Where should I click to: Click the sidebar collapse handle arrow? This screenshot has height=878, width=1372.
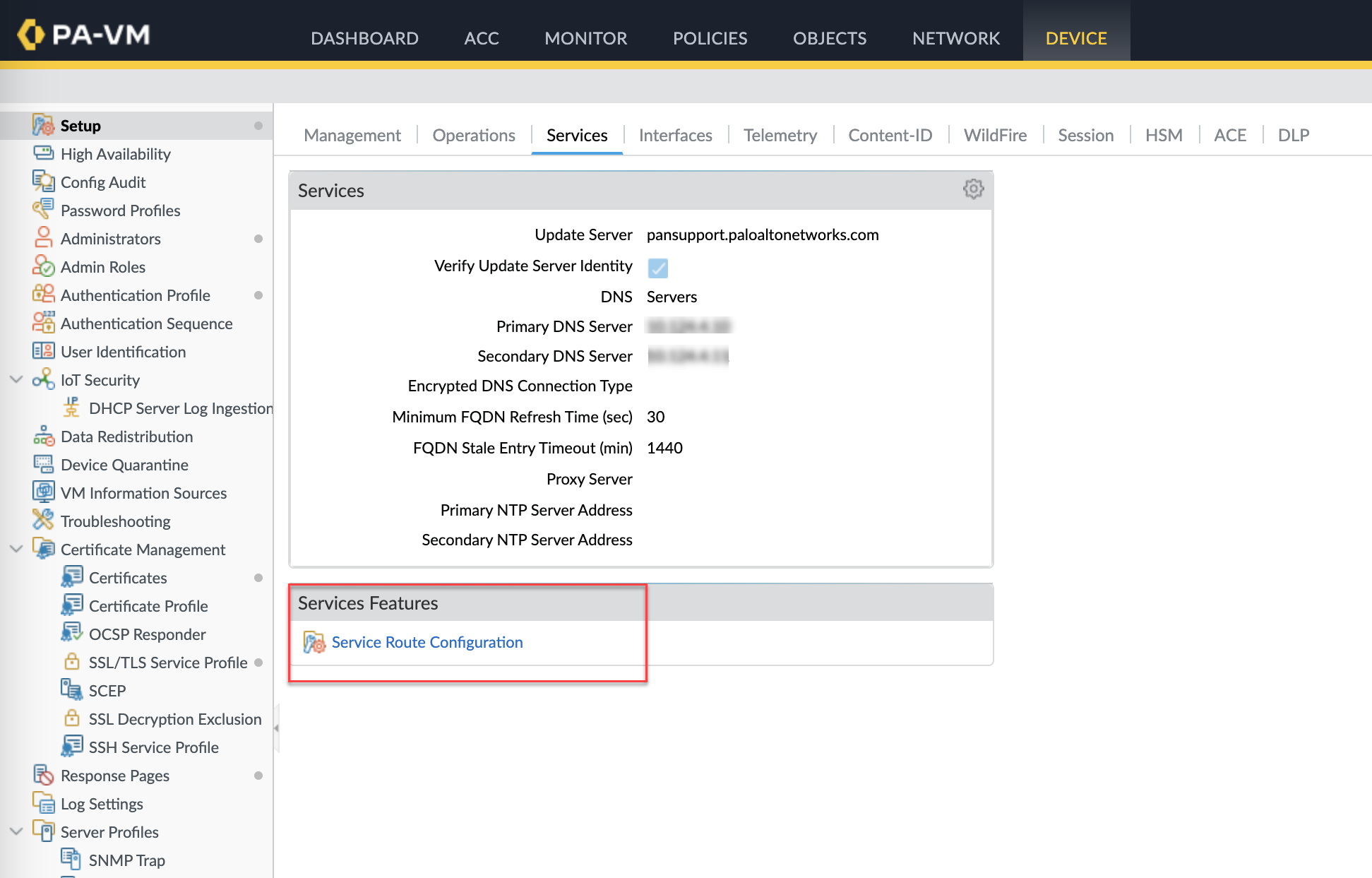click(x=276, y=728)
